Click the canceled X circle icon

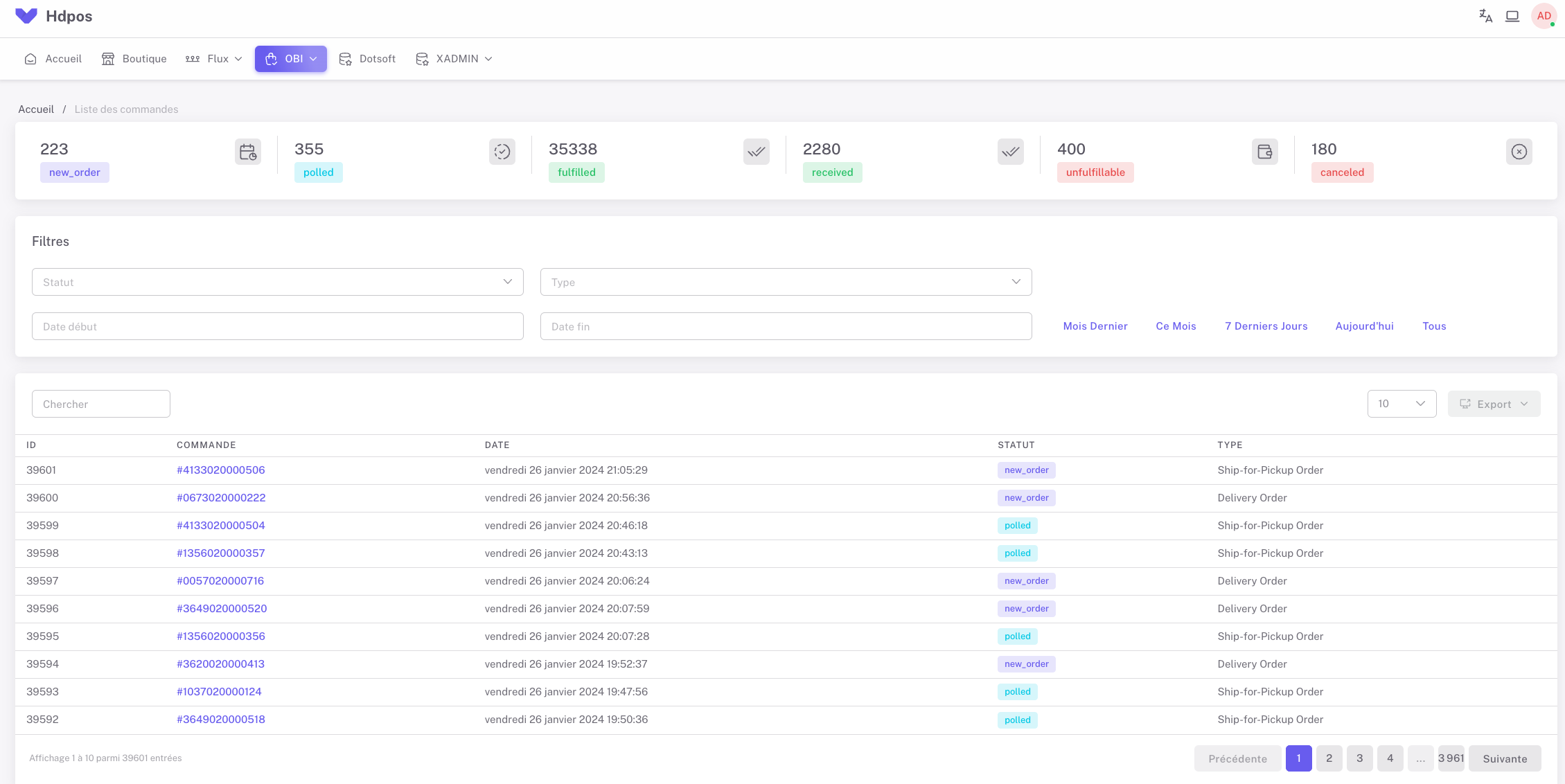(1519, 152)
